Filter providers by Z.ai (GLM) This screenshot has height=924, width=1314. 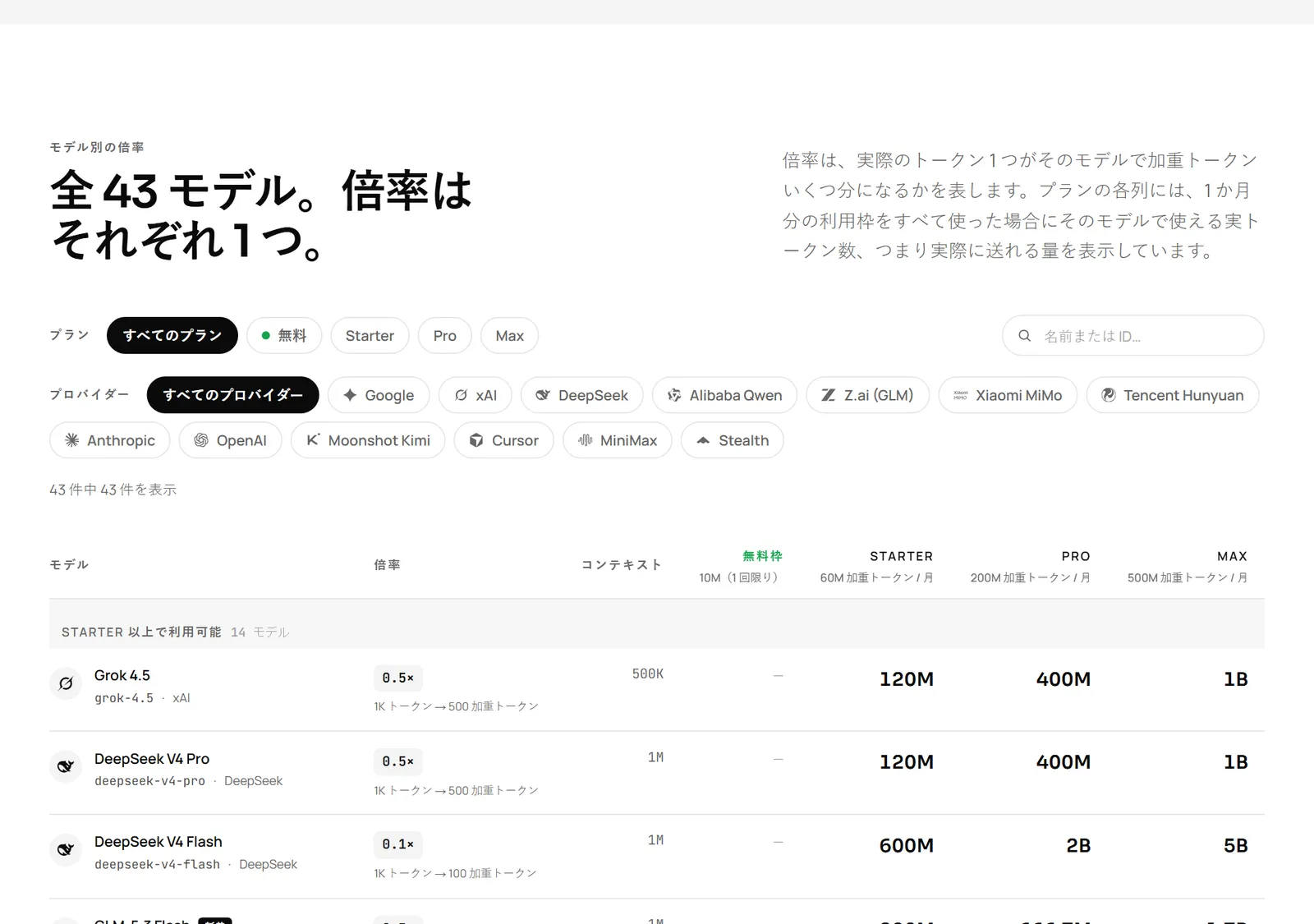[868, 395]
